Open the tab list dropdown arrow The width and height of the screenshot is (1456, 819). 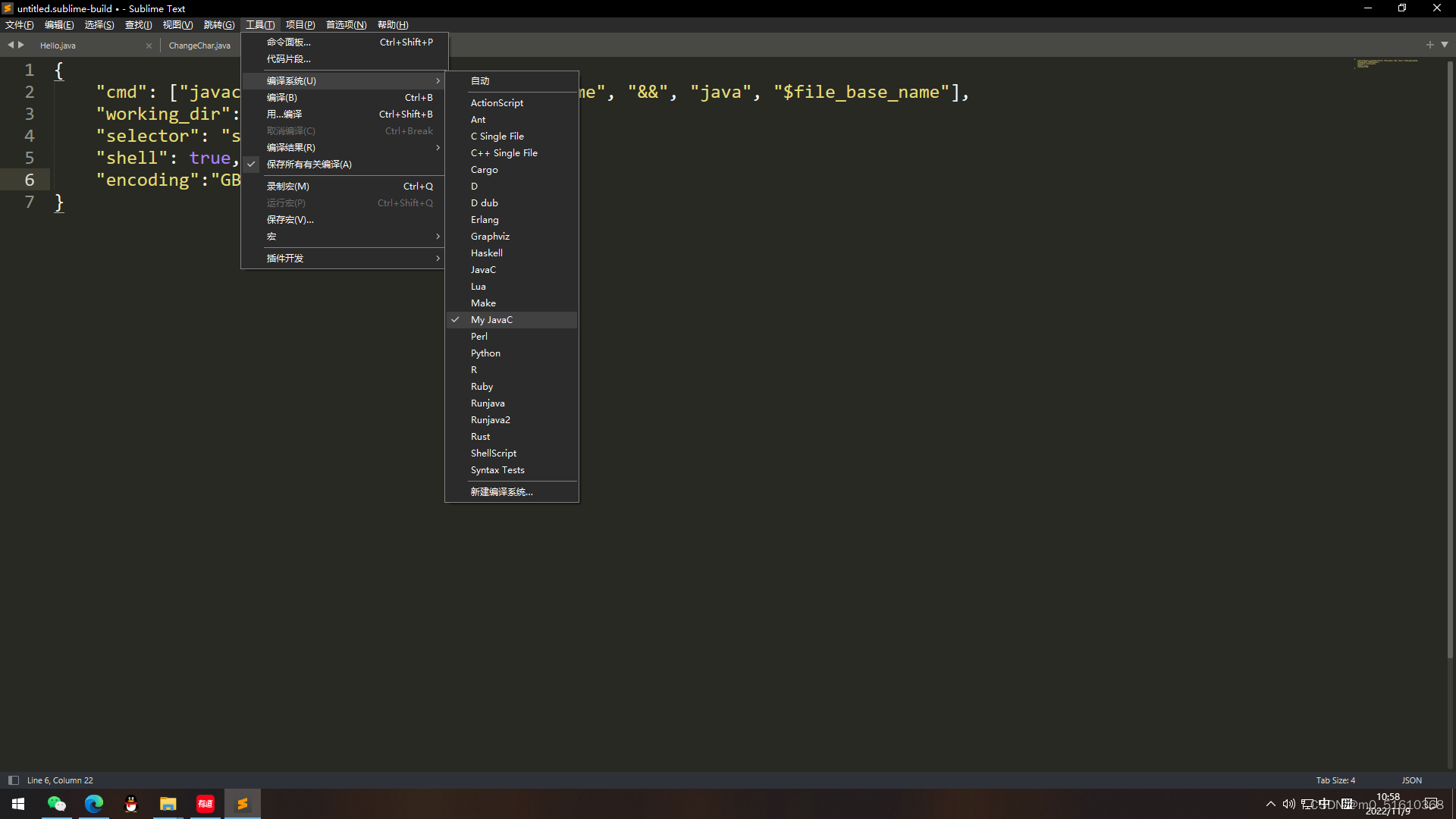point(1445,45)
